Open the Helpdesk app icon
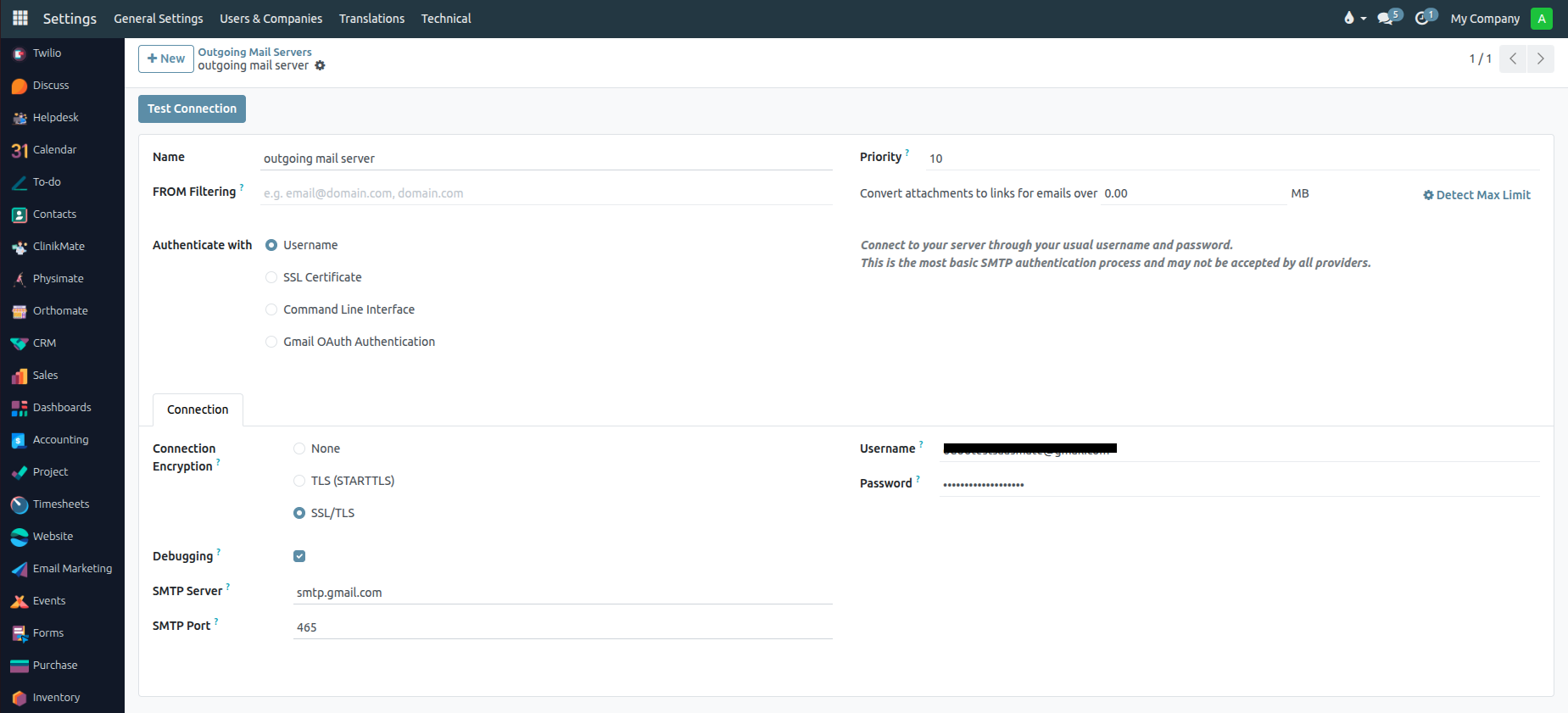1568x713 pixels. [x=20, y=118]
